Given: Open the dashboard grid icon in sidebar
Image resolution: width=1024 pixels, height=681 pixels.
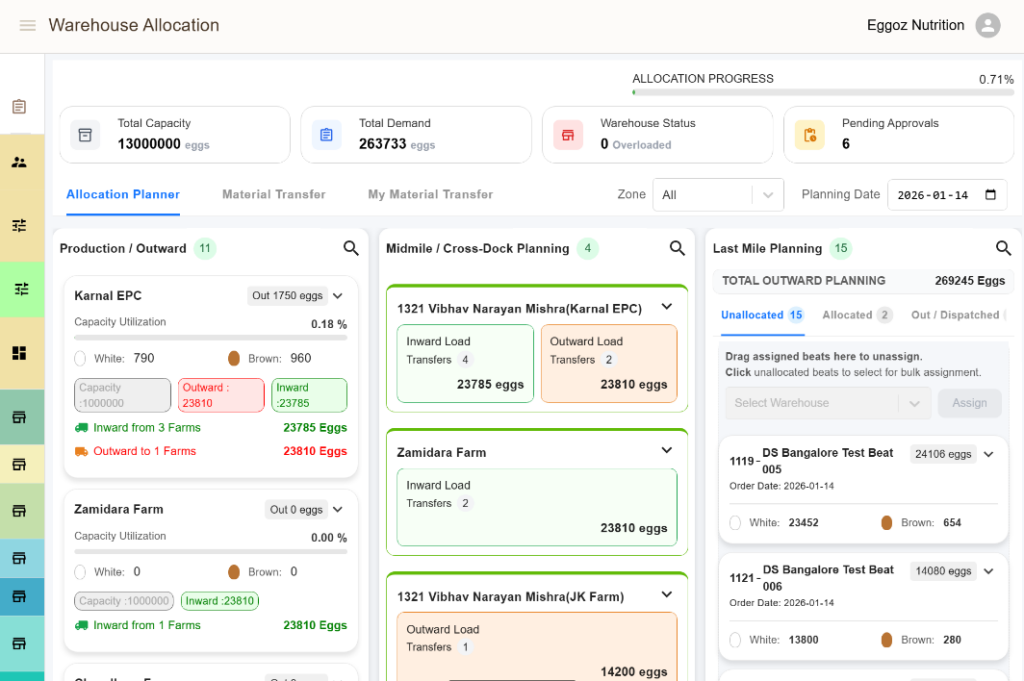Looking at the screenshot, I should tap(19, 353).
